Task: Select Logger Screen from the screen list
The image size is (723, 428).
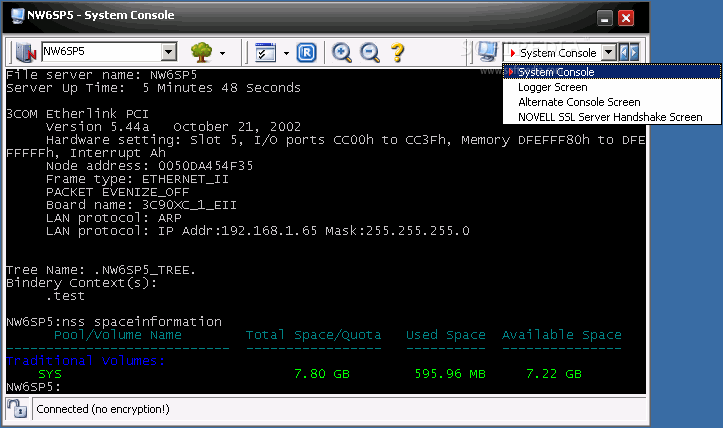Action: (x=612, y=87)
